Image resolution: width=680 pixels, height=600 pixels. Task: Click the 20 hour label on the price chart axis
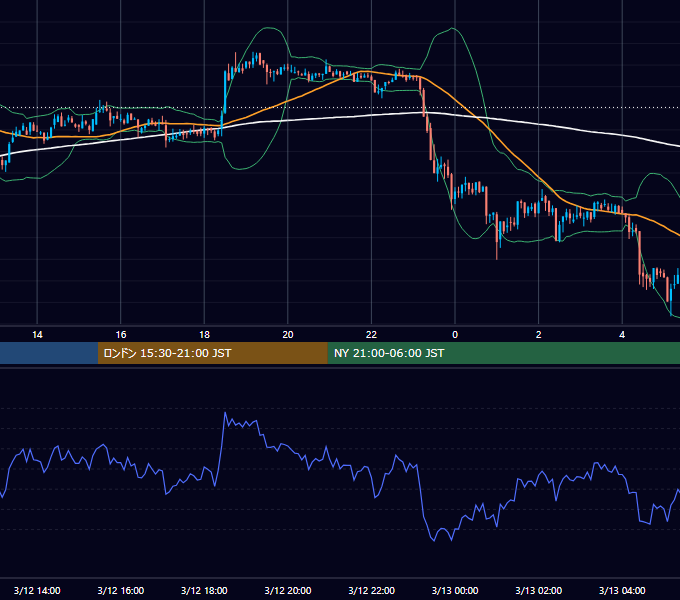click(288, 335)
